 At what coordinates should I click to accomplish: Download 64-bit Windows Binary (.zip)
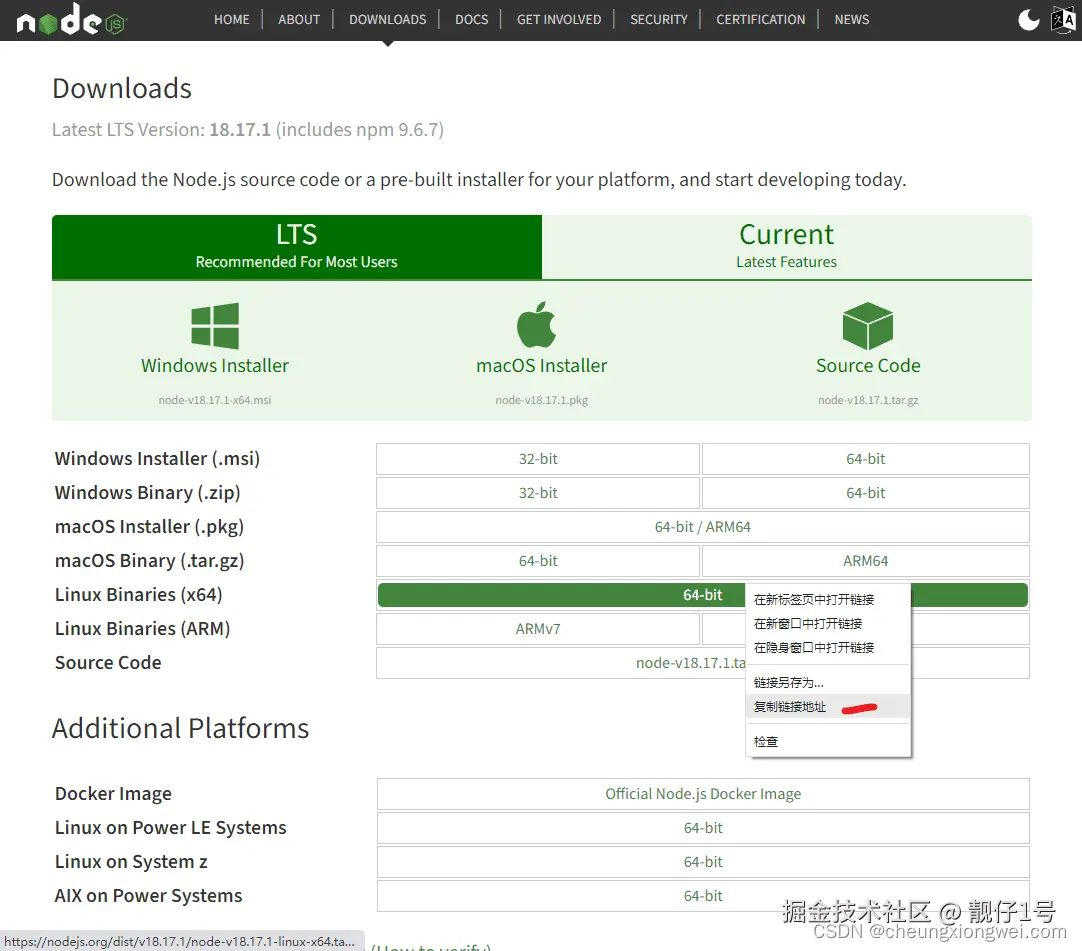[x=865, y=493]
